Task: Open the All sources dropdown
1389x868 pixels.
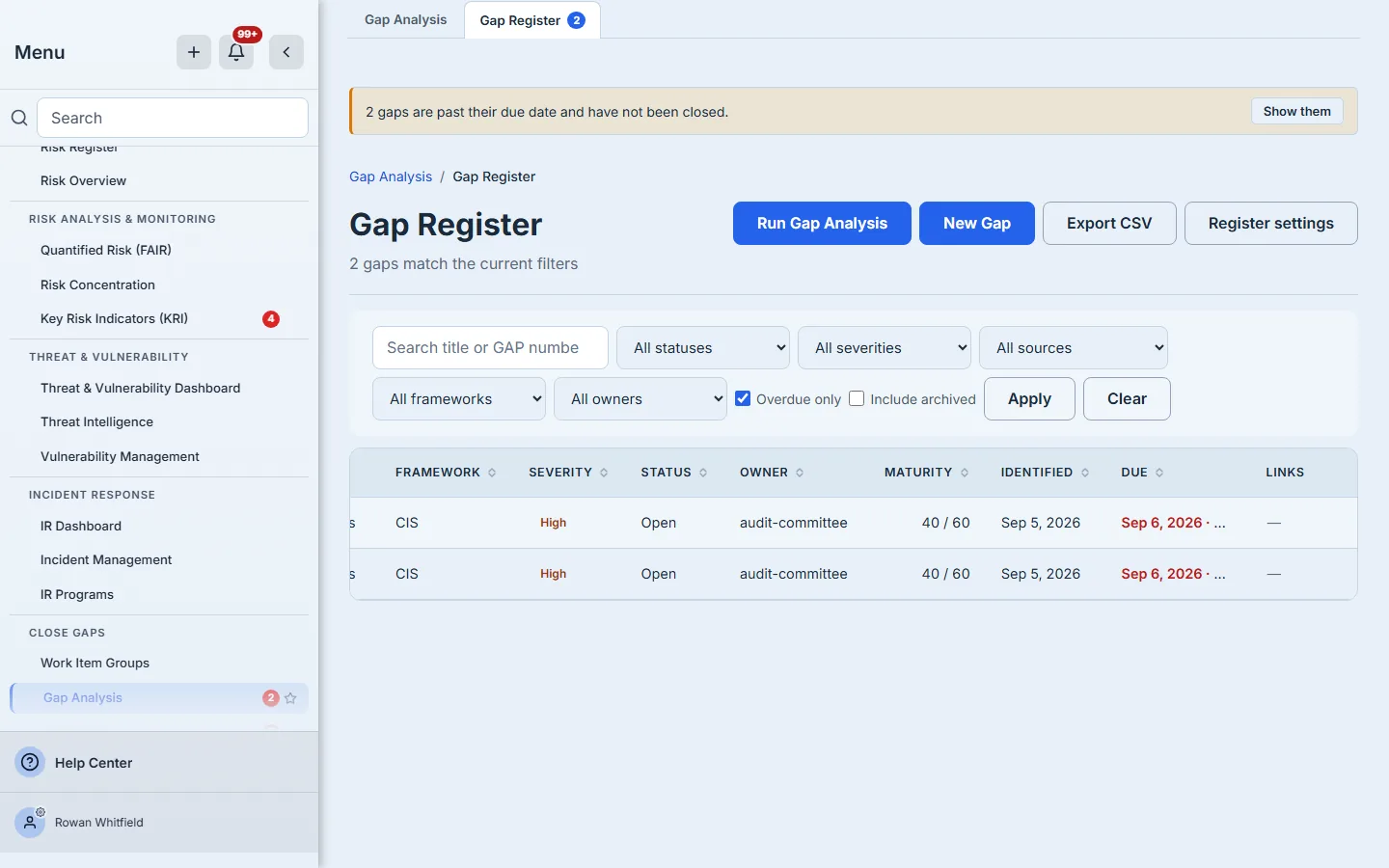Action: click(1074, 348)
